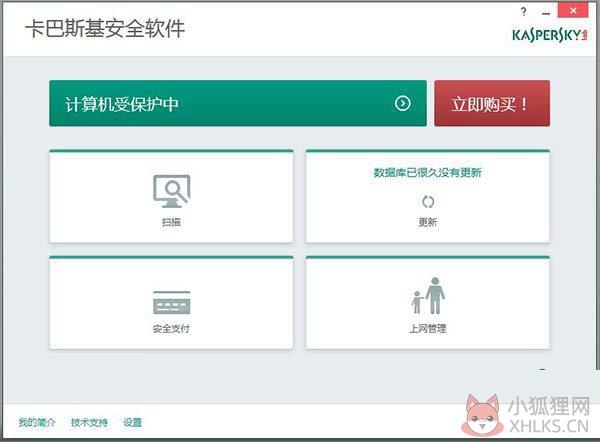This screenshot has height=442, width=600.
Task: Open the safe payment card icon
Action: (171, 302)
